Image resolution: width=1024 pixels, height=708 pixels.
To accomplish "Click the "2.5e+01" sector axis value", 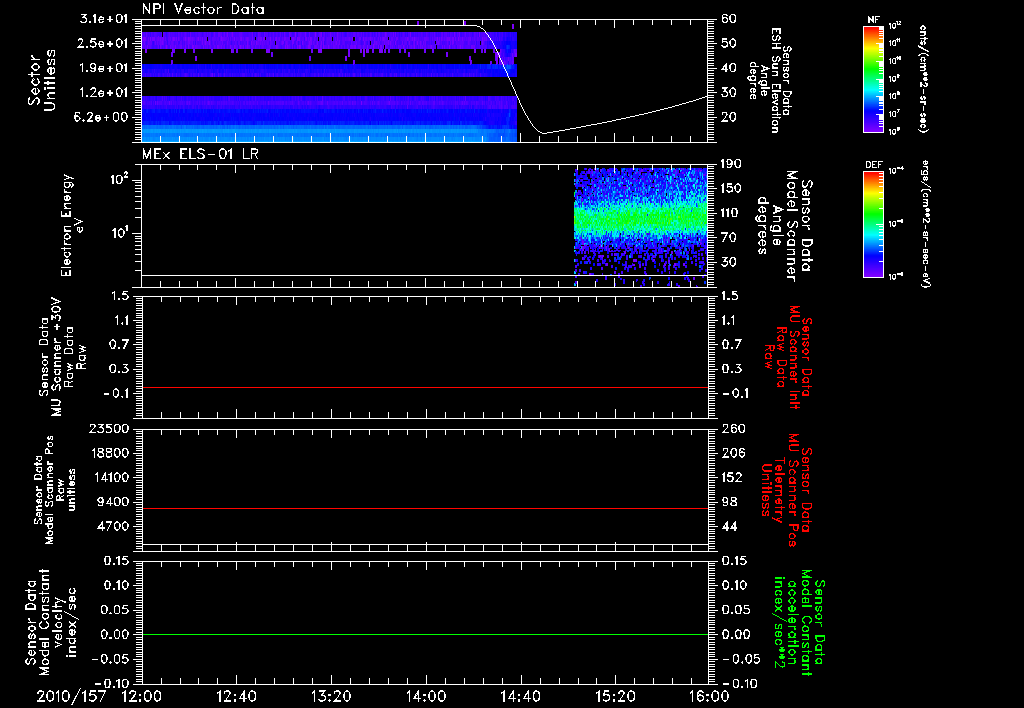I will coord(104,43).
